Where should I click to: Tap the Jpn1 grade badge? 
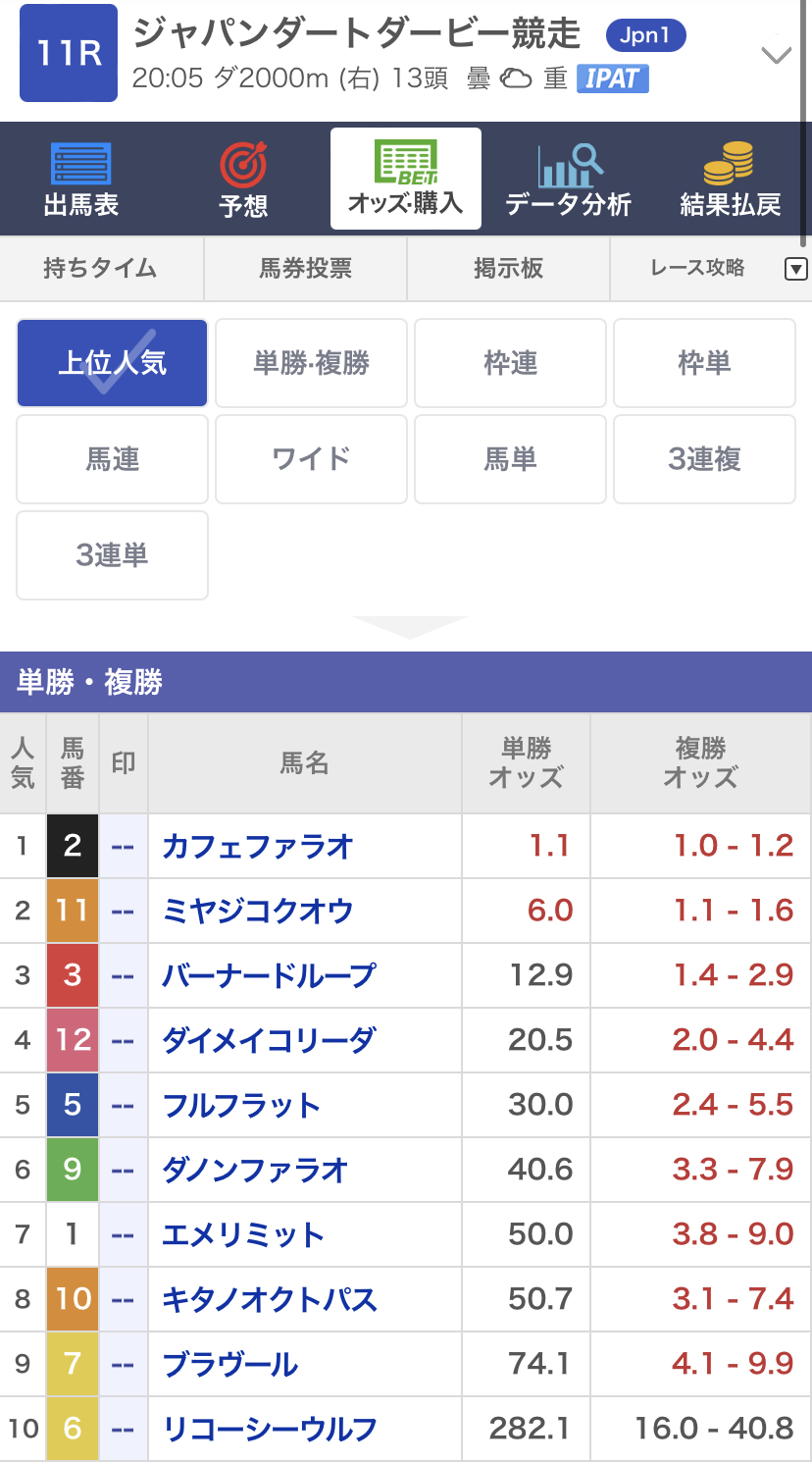[x=645, y=36]
